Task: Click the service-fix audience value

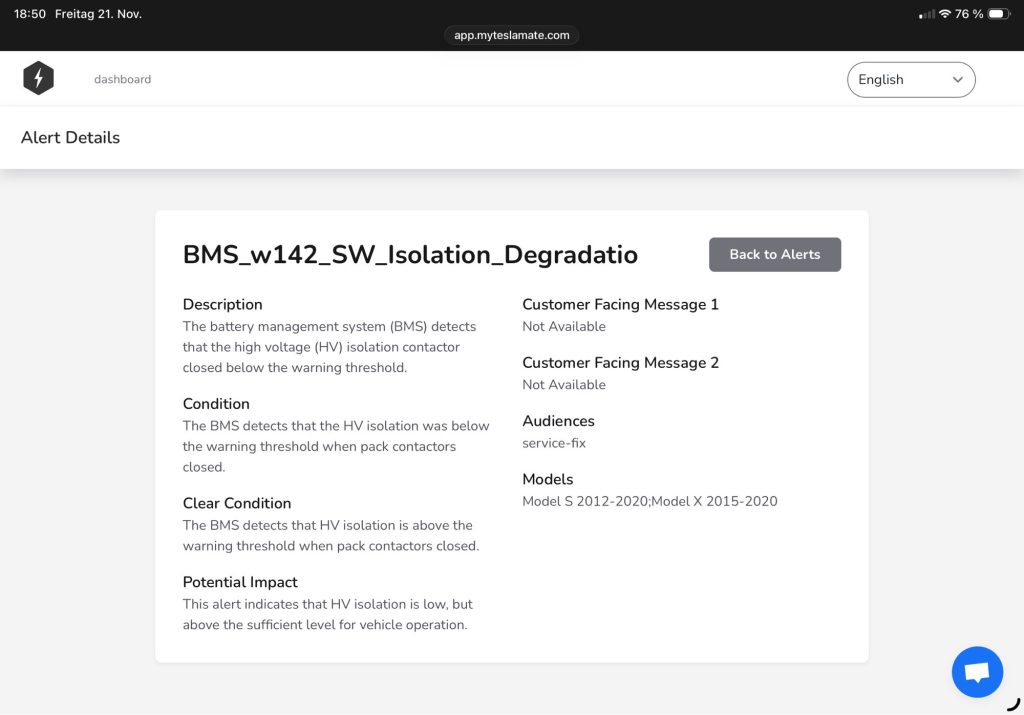Action: [x=554, y=443]
